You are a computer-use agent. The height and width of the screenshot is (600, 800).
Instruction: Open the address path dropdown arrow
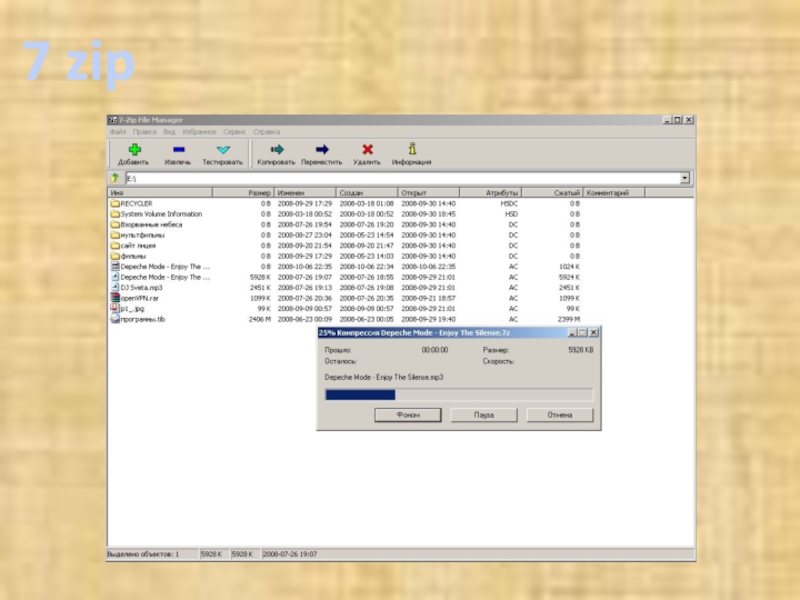click(x=685, y=178)
